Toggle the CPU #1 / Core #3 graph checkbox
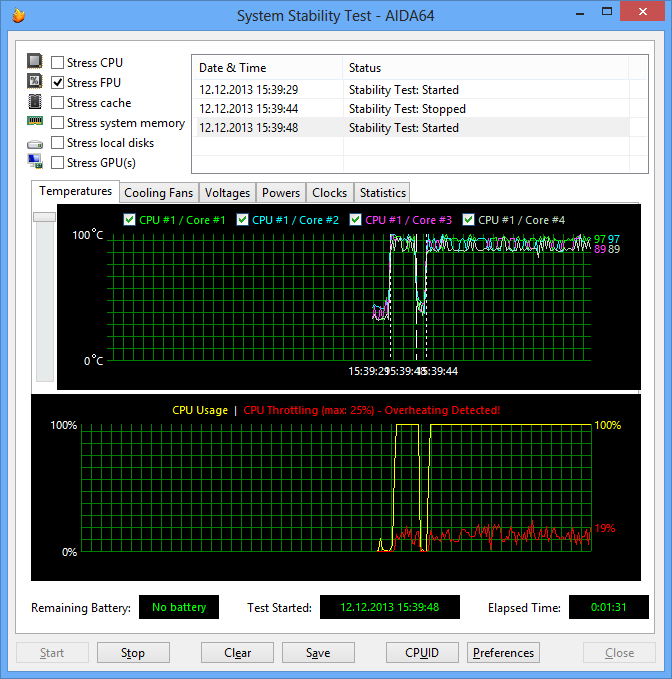Image resolution: width=672 pixels, height=679 pixels. (x=355, y=220)
